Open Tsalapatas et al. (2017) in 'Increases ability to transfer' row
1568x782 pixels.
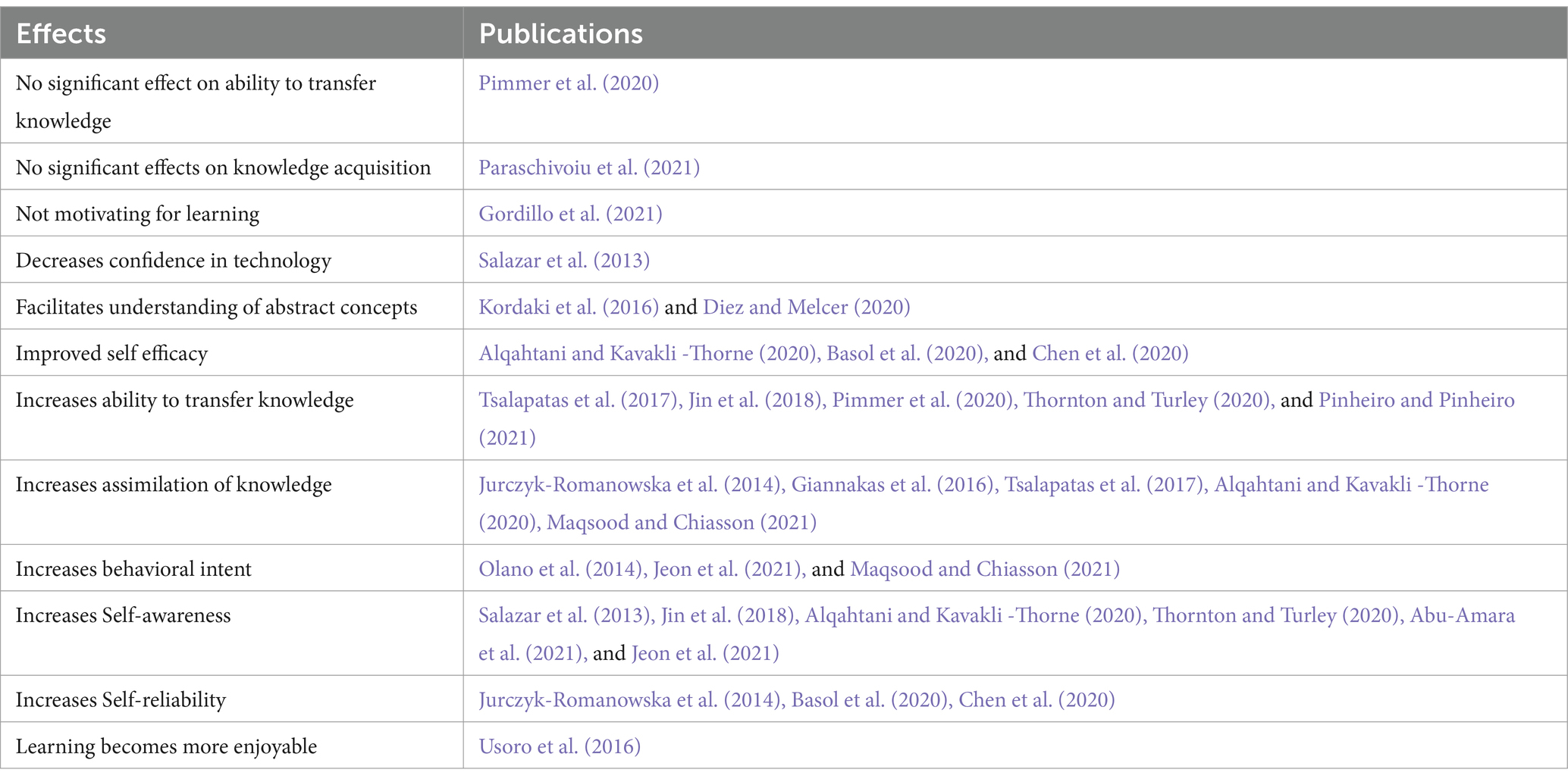pos(580,400)
